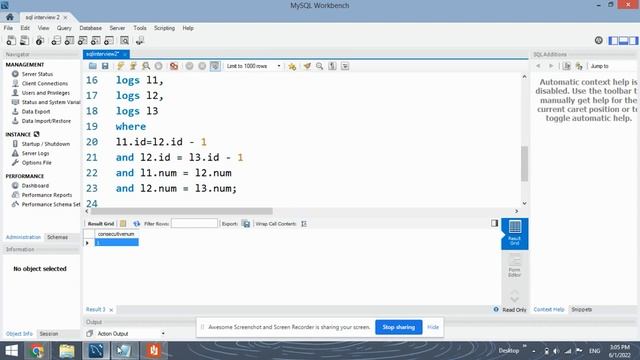Open SQL script icon in main toolbar
640x360 pixels.
pos(24,40)
